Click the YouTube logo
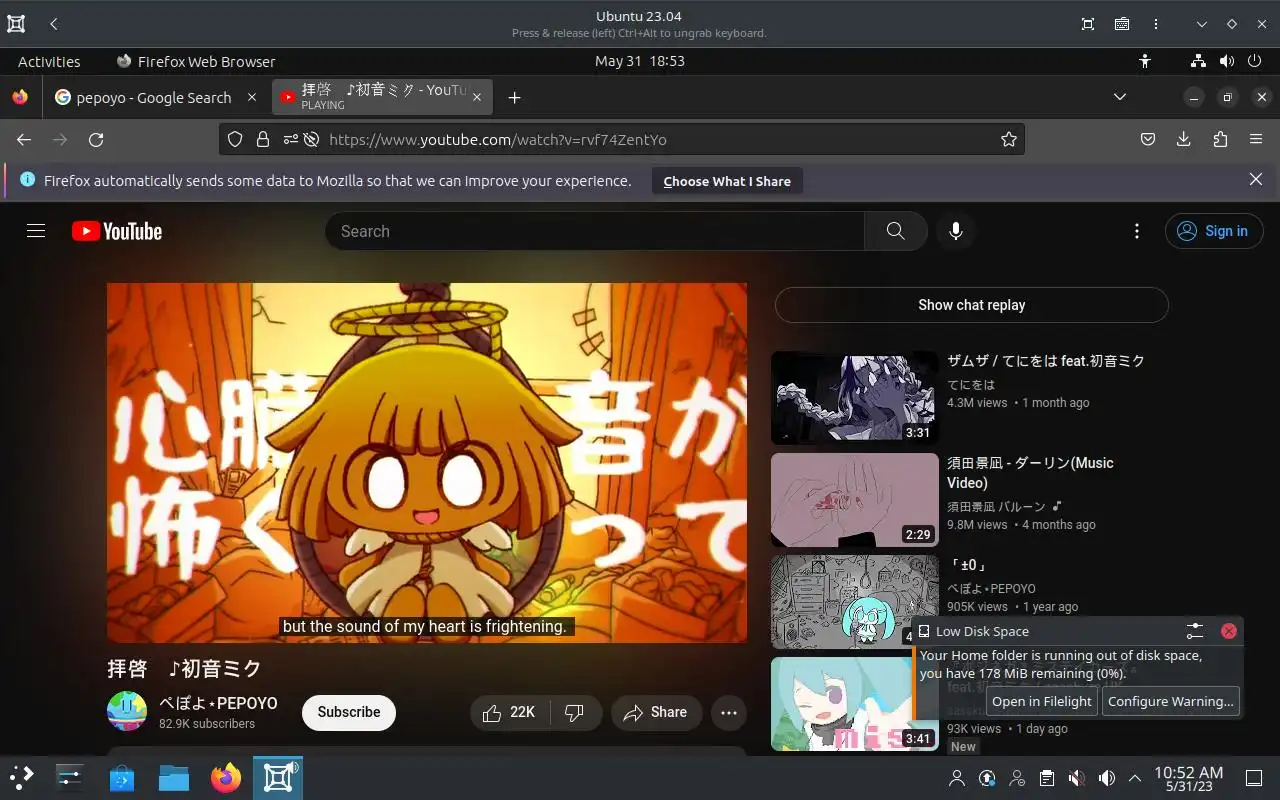This screenshot has width=1280, height=800. pos(117,231)
